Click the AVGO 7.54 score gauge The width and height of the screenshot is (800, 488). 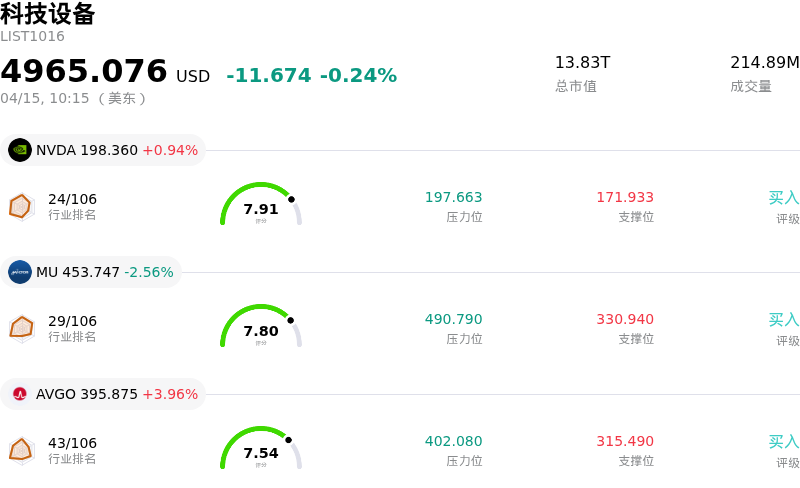[260, 450]
